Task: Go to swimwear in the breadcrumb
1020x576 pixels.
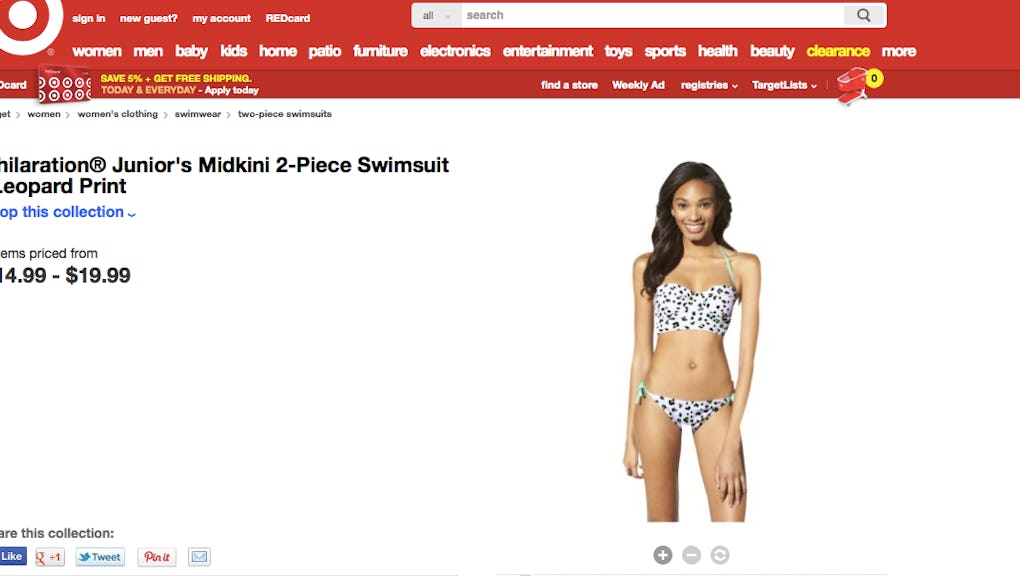Action: tap(198, 114)
